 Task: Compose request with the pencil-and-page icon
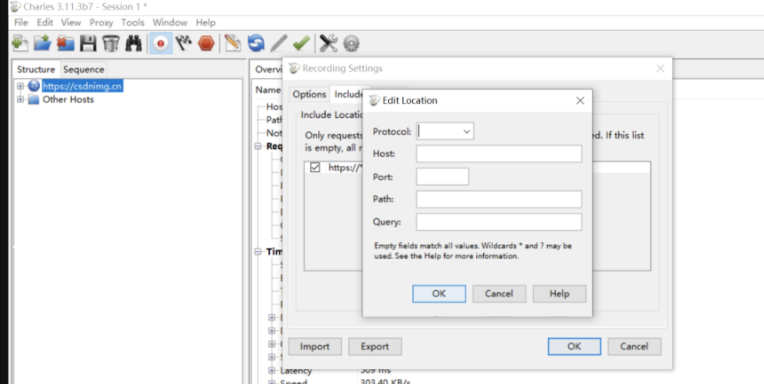[233, 43]
